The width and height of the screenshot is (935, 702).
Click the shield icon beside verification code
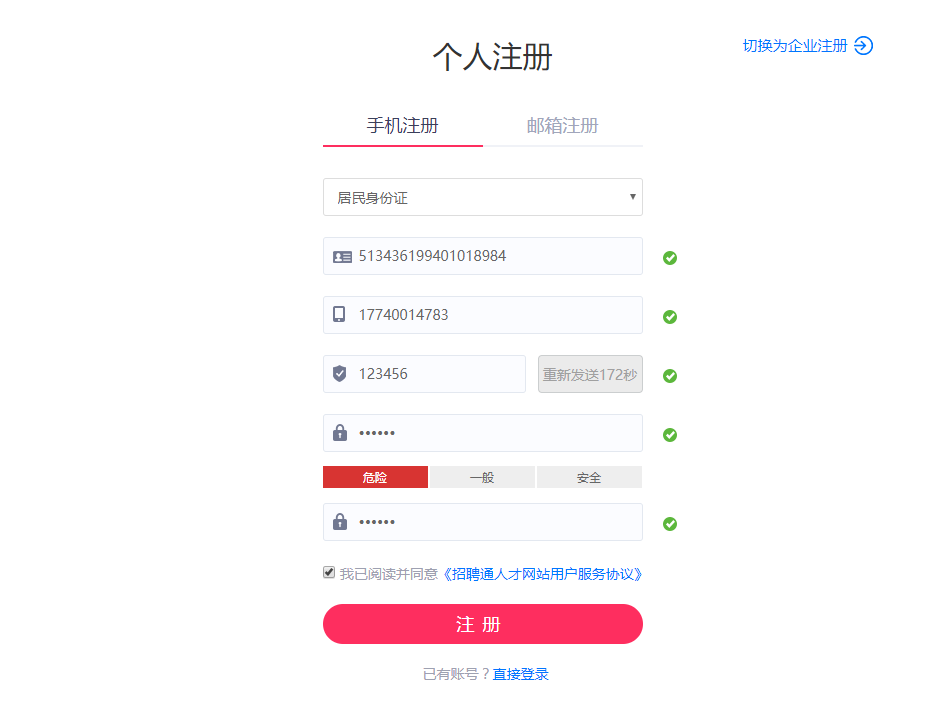coord(340,374)
